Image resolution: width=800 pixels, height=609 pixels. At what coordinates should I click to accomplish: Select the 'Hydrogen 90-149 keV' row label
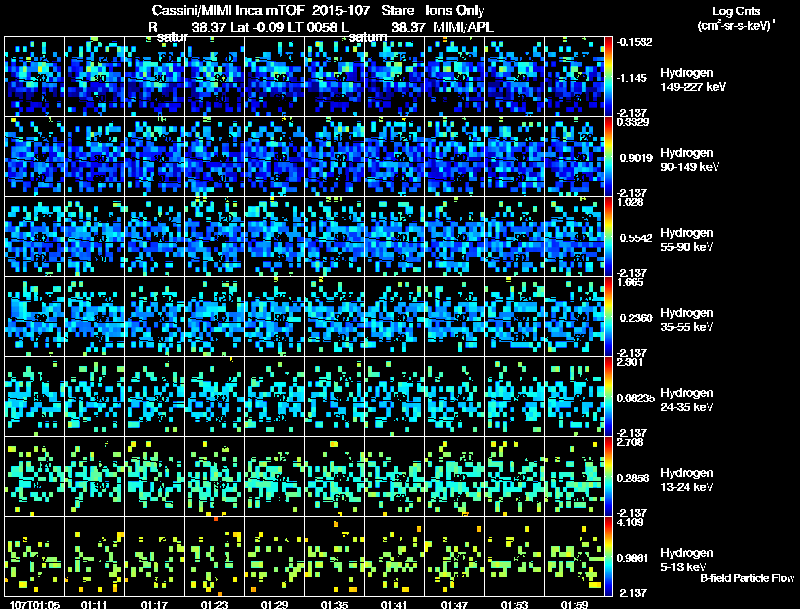689,160
